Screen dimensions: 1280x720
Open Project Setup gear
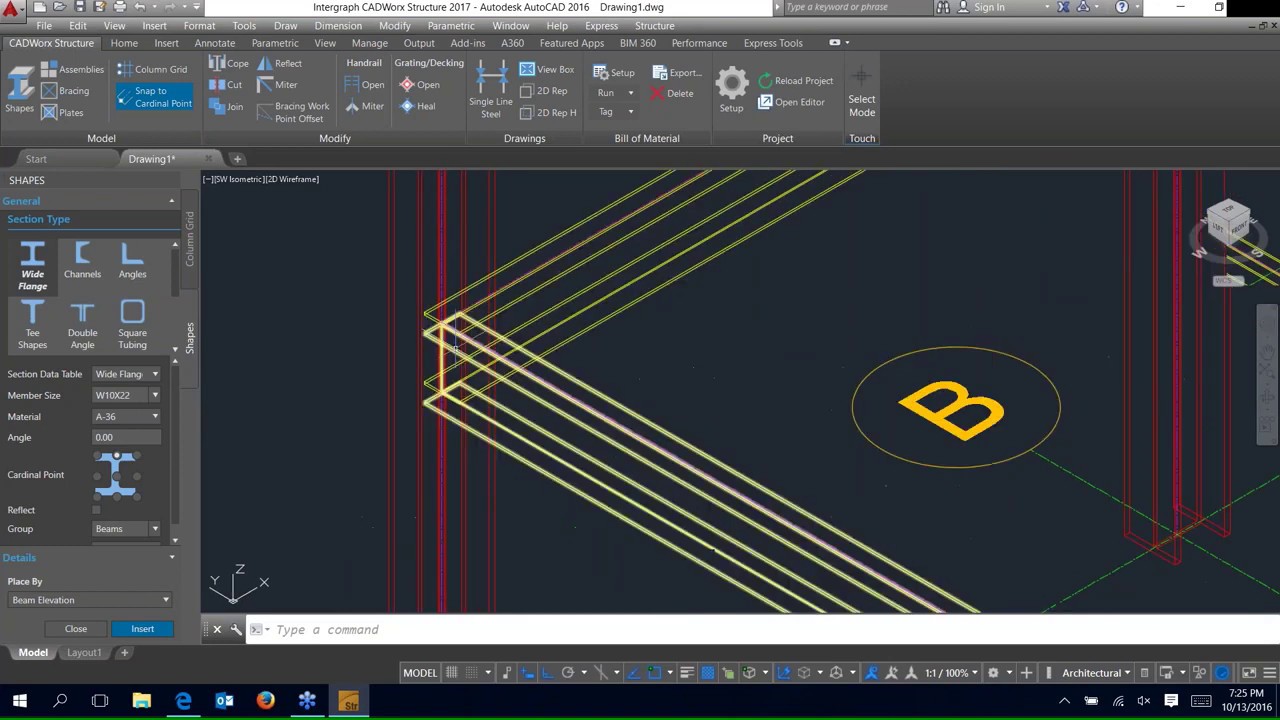pyautogui.click(x=731, y=89)
